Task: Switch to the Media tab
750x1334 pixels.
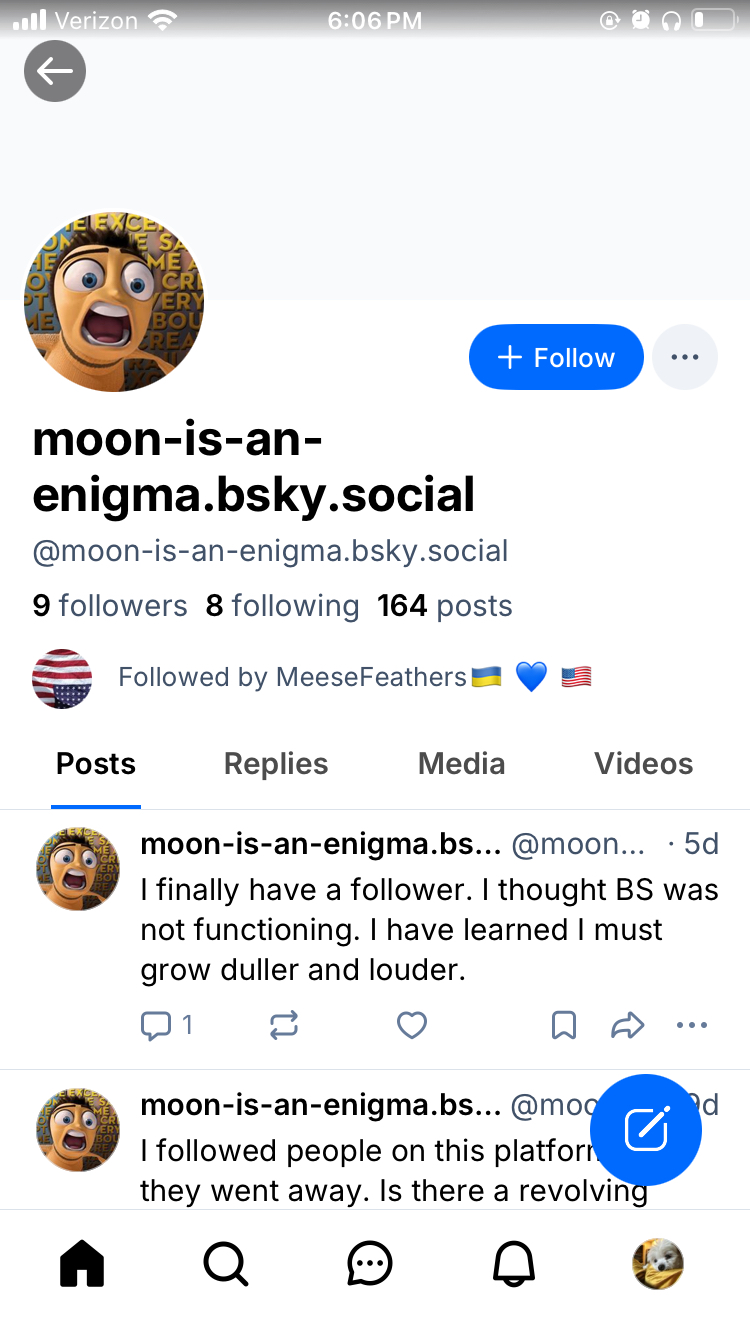Action: point(461,764)
